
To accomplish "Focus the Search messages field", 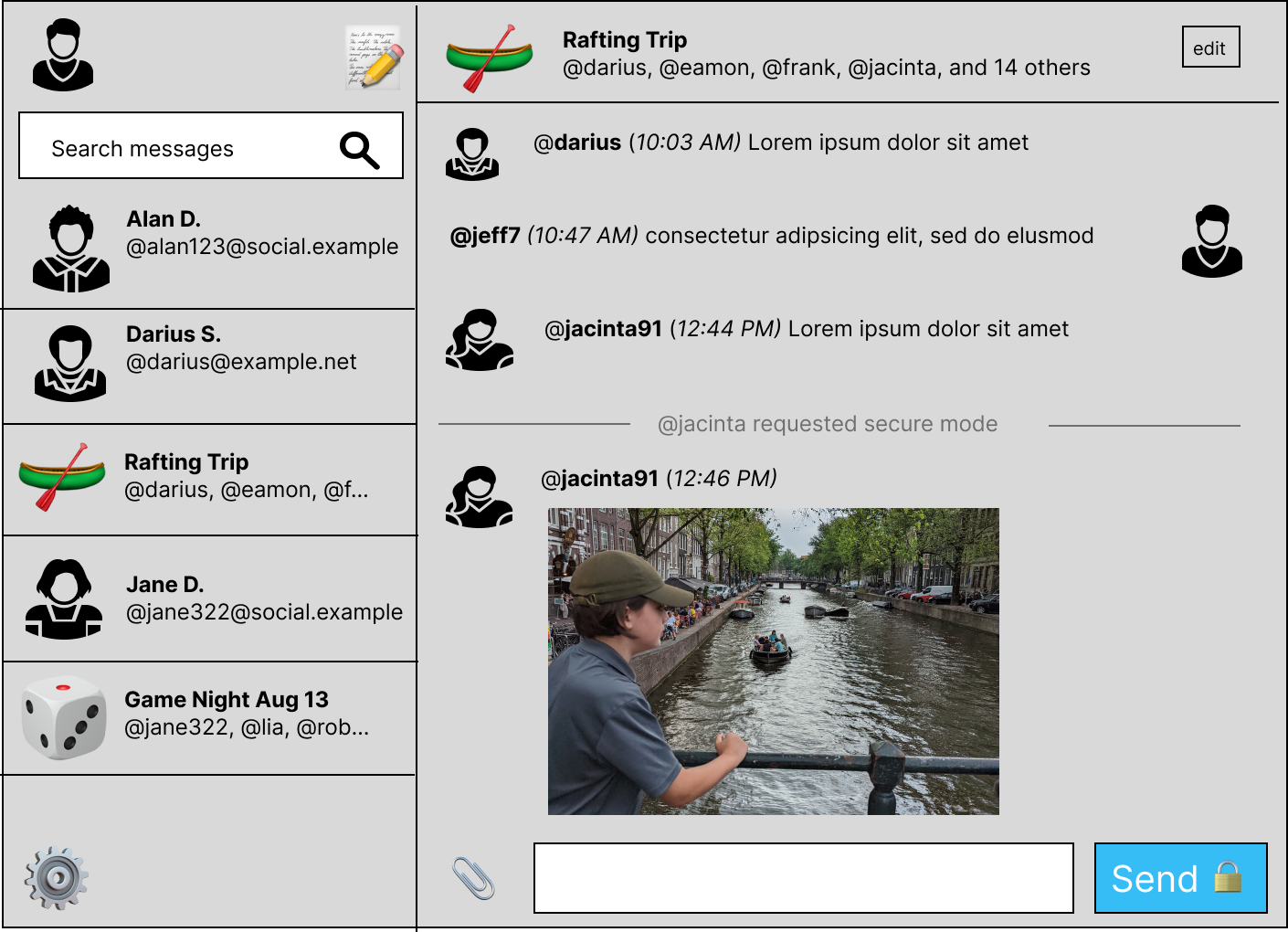I will pos(183,147).
